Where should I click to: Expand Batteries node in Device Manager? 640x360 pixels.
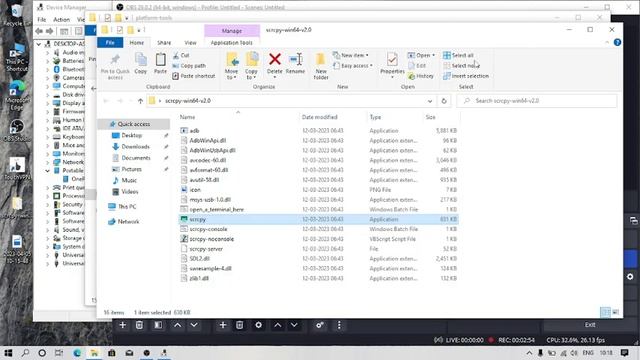pyautogui.click(x=47, y=61)
